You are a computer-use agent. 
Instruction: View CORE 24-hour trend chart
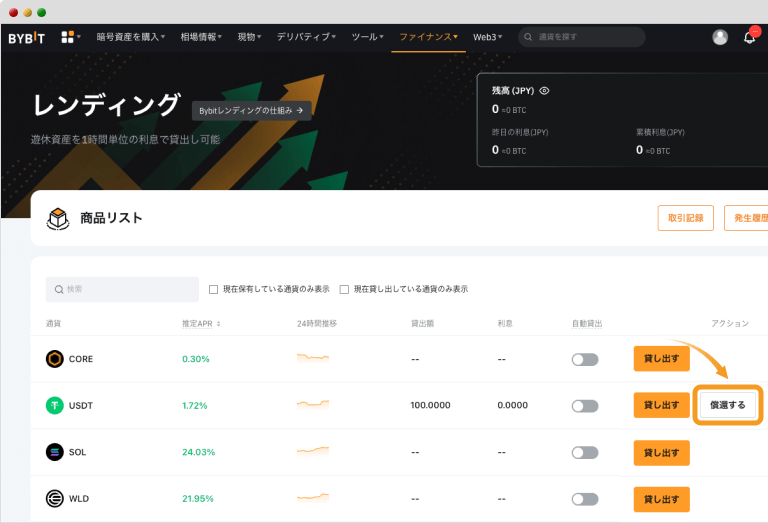pos(312,357)
